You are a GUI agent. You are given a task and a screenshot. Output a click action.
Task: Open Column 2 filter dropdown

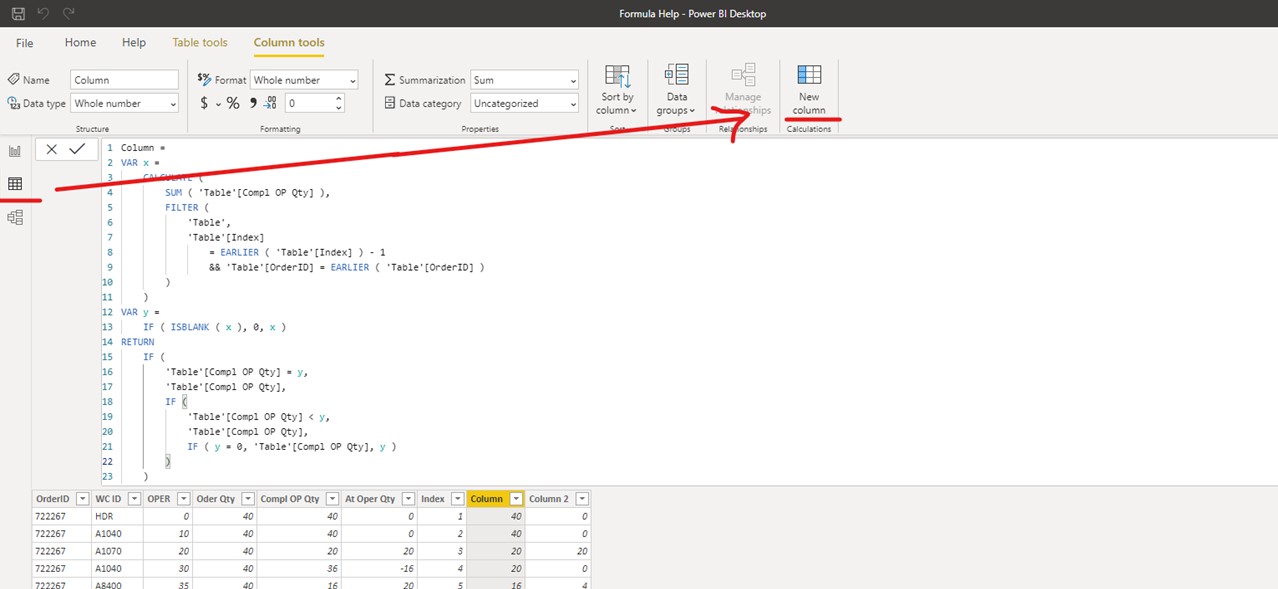[x=581, y=498]
